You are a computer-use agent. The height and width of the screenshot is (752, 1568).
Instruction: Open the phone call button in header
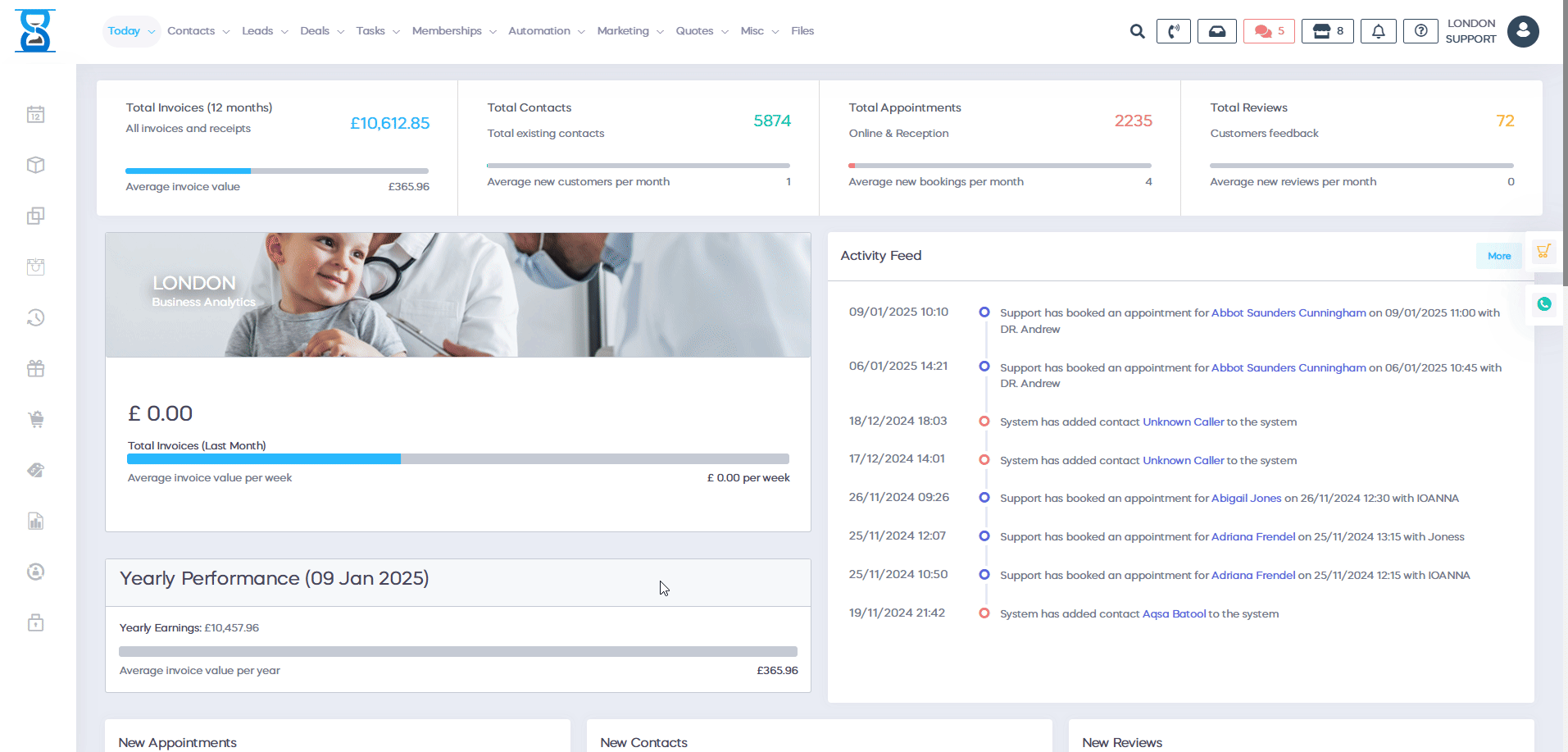pyautogui.click(x=1173, y=31)
